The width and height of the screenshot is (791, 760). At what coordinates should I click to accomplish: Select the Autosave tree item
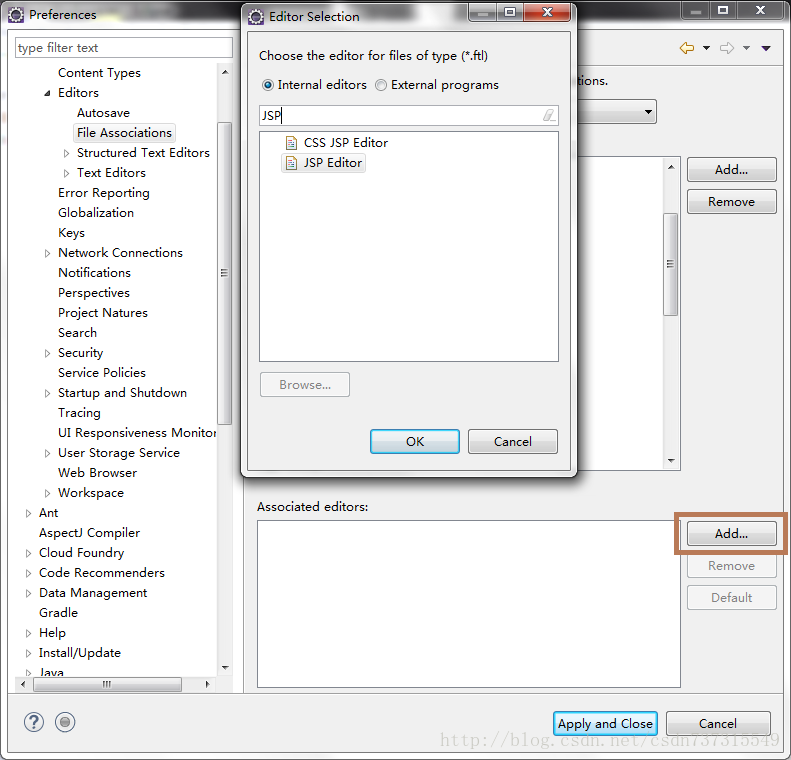(103, 113)
